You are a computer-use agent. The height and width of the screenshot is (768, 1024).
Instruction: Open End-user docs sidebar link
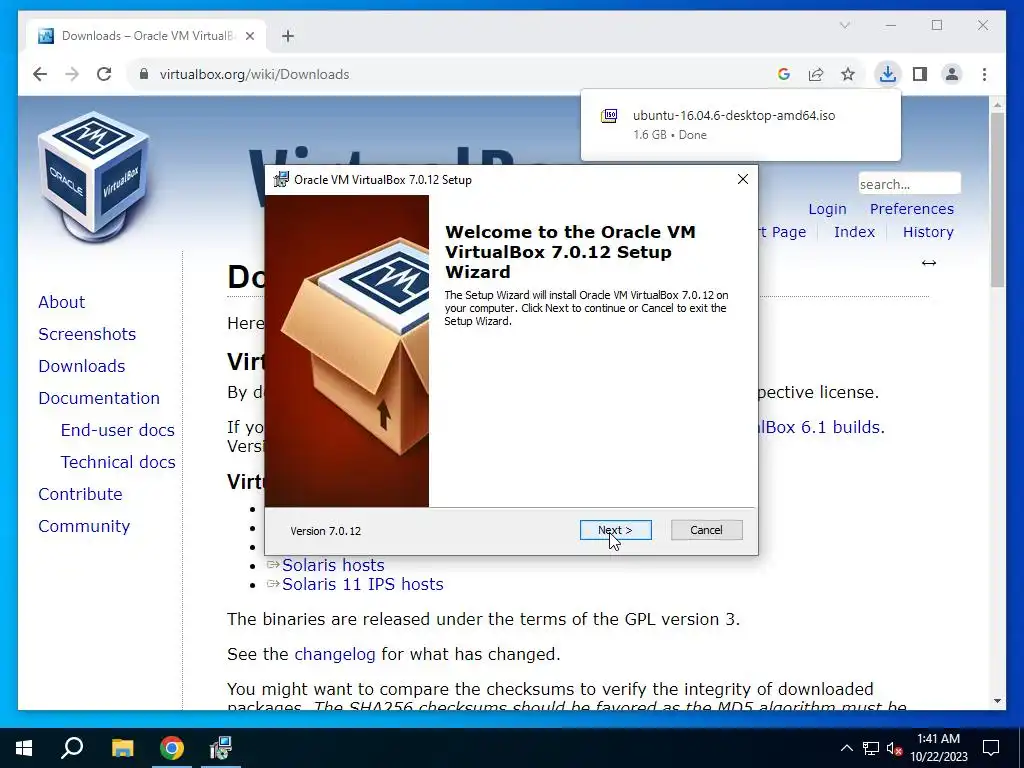click(x=118, y=430)
